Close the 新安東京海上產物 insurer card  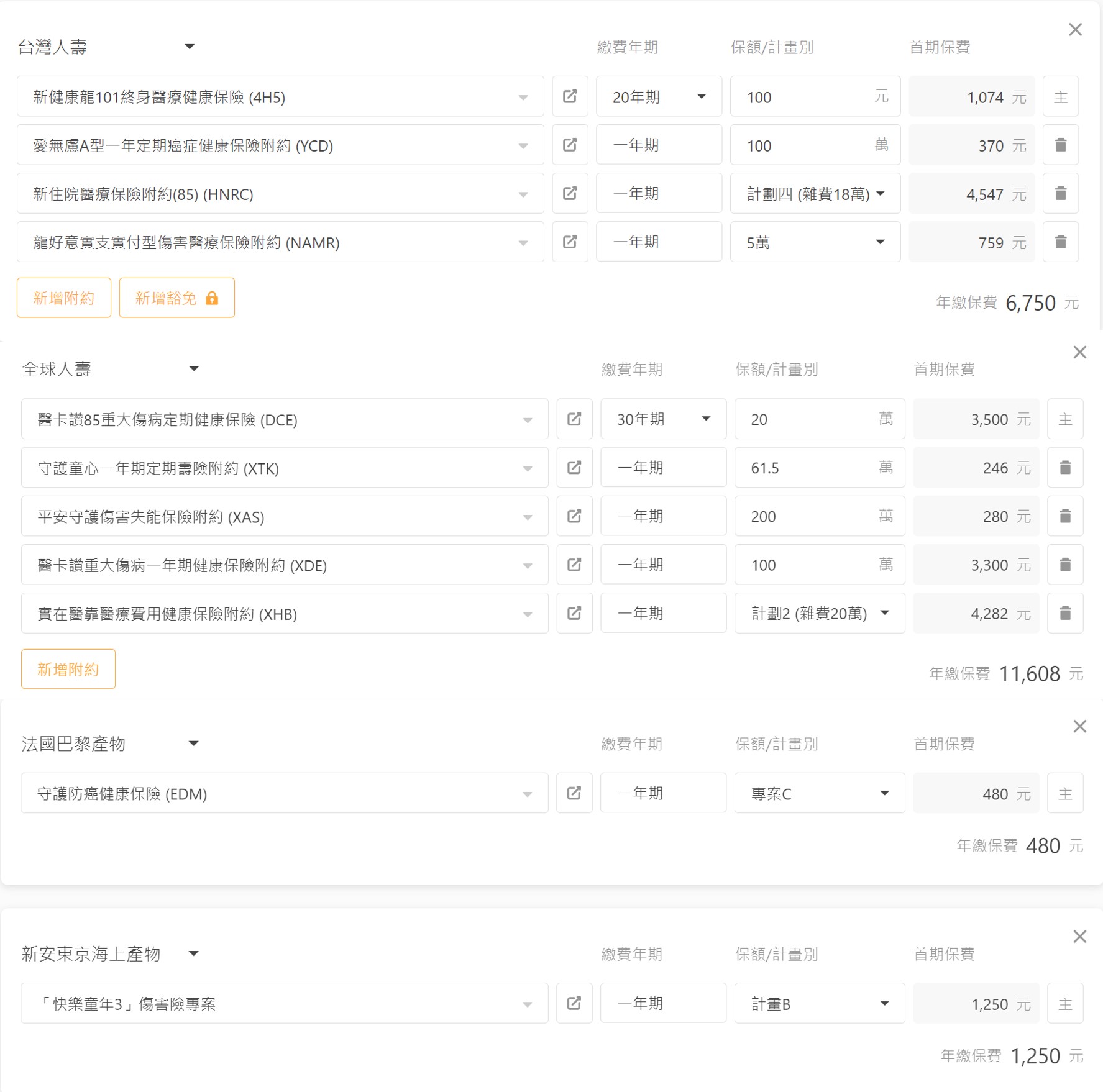tap(1079, 936)
